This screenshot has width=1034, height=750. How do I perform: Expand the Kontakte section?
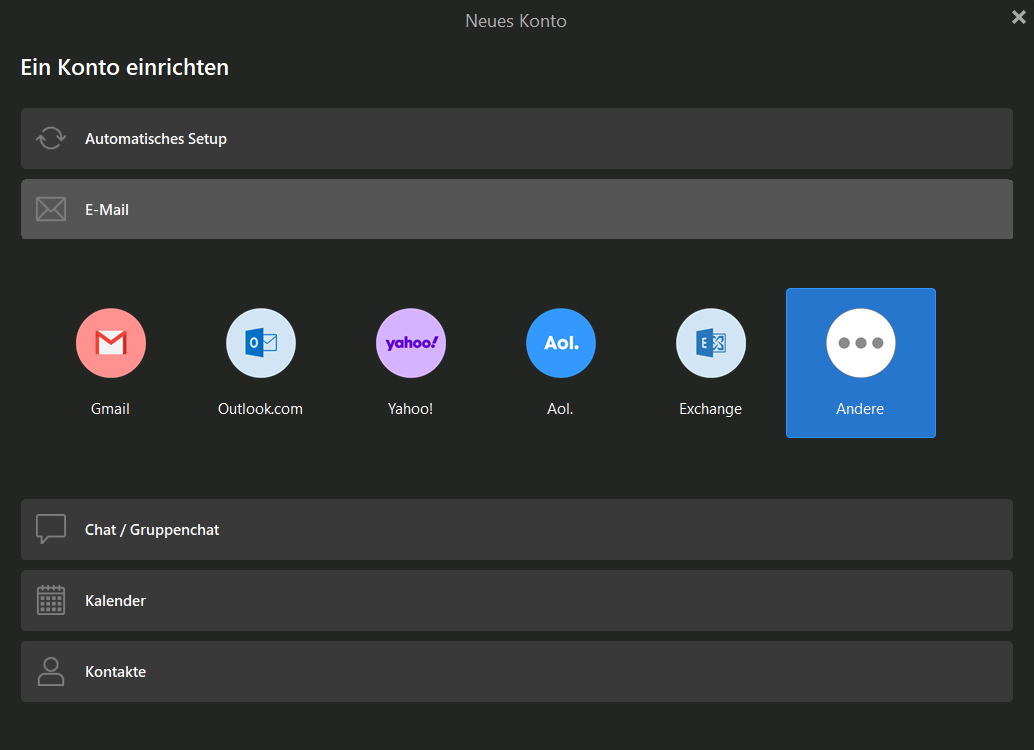coord(516,672)
